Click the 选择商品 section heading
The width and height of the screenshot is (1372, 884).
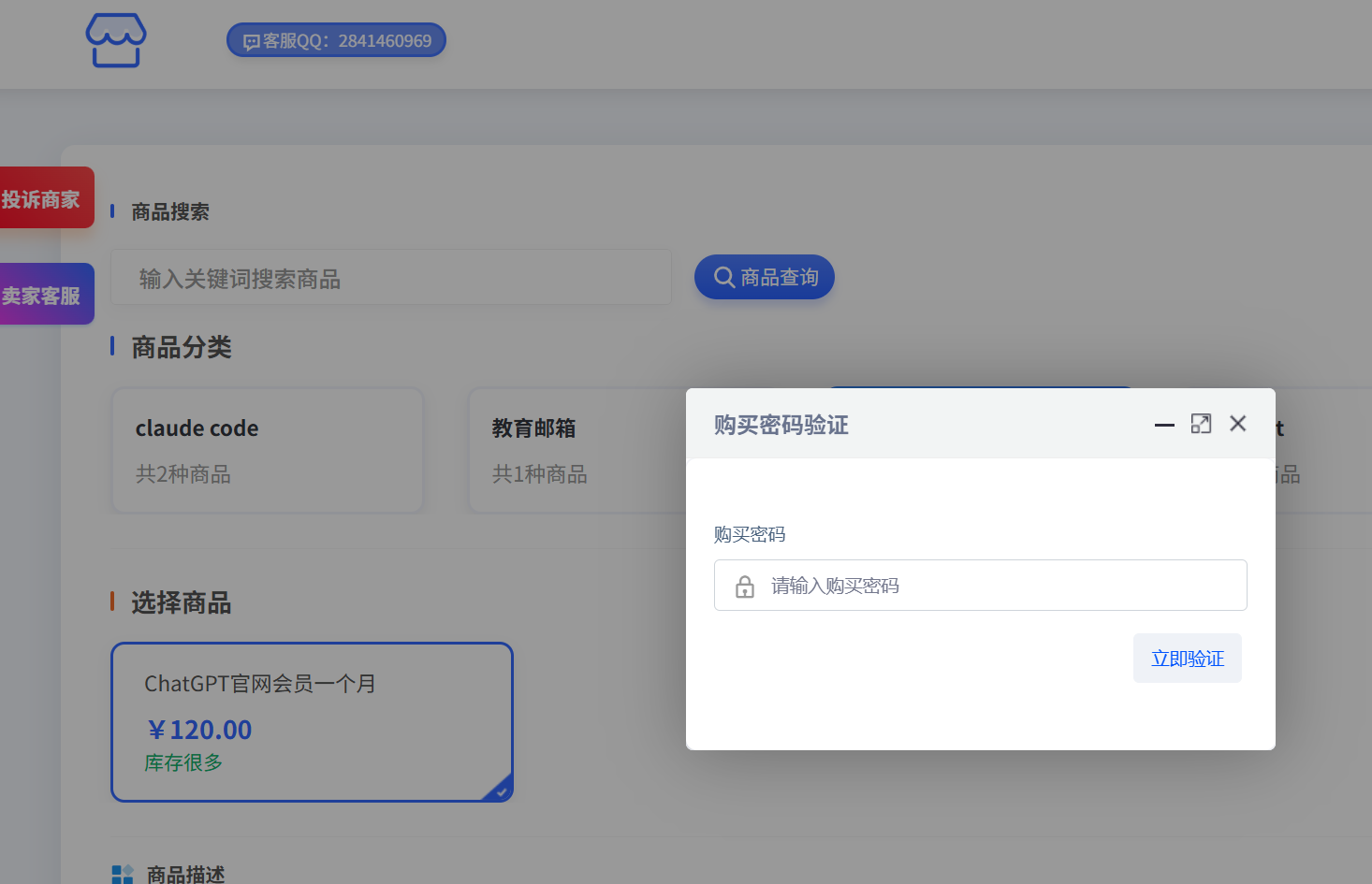(182, 602)
